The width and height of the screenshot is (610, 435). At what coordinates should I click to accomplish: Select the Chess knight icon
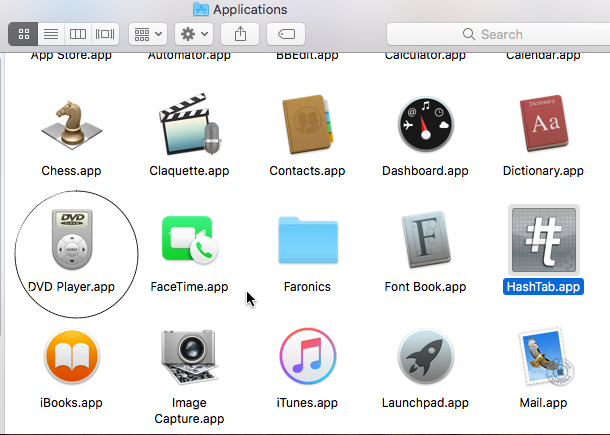point(72,125)
